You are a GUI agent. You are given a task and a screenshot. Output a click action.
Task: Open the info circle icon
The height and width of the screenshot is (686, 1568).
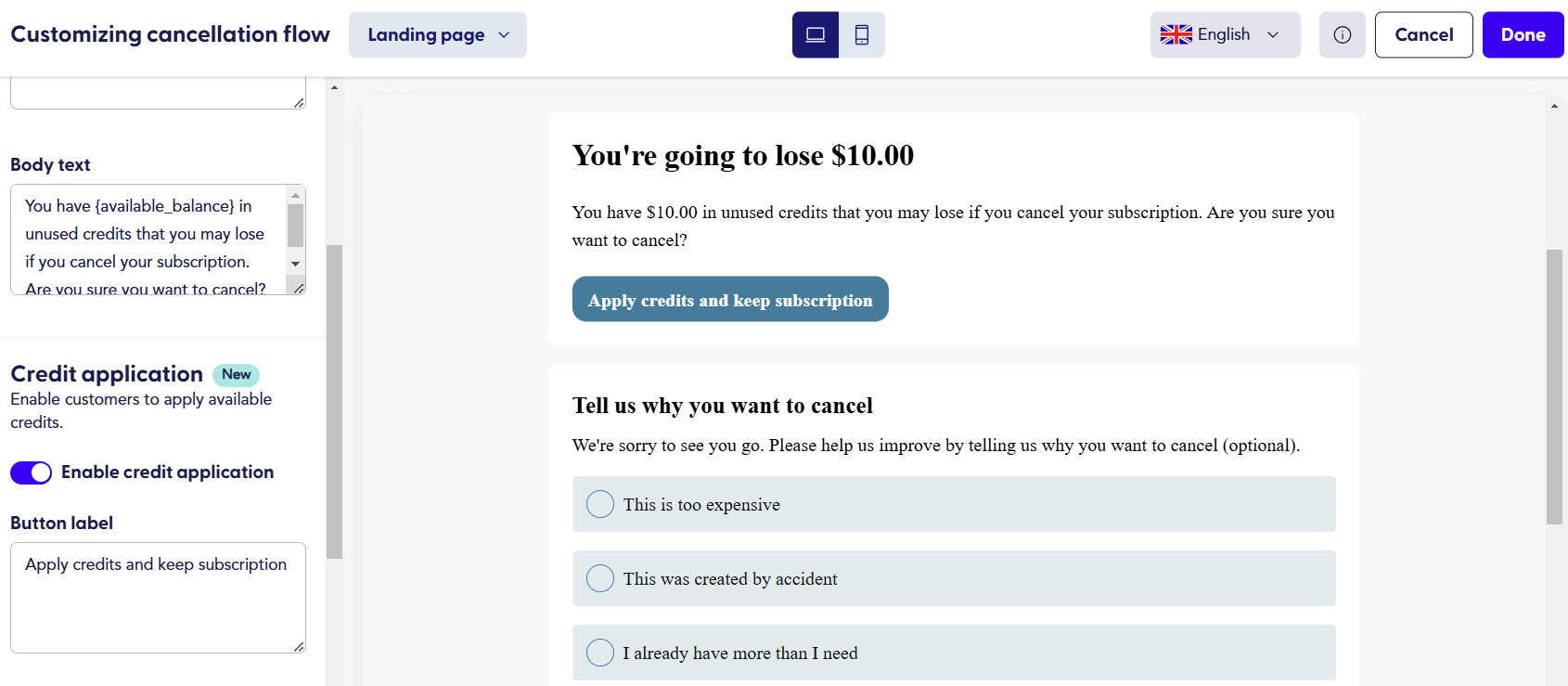[1343, 35]
